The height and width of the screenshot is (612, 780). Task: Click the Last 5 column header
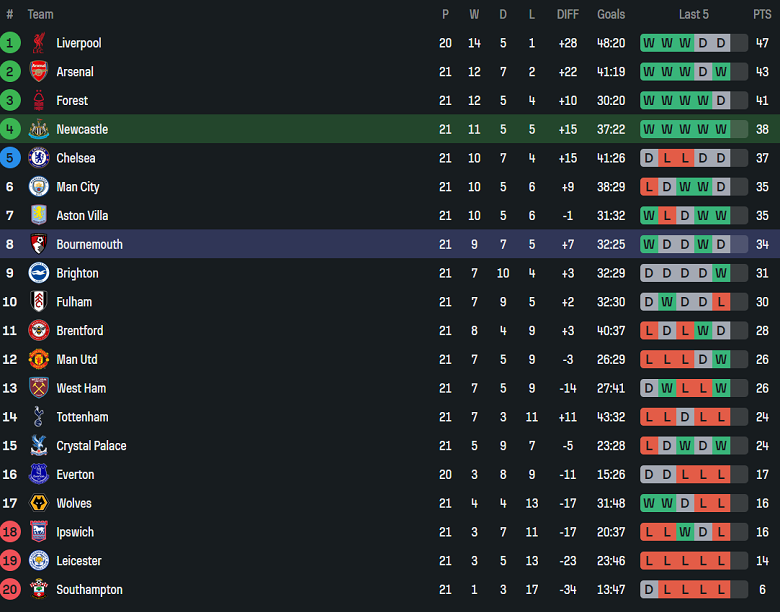[694, 14]
